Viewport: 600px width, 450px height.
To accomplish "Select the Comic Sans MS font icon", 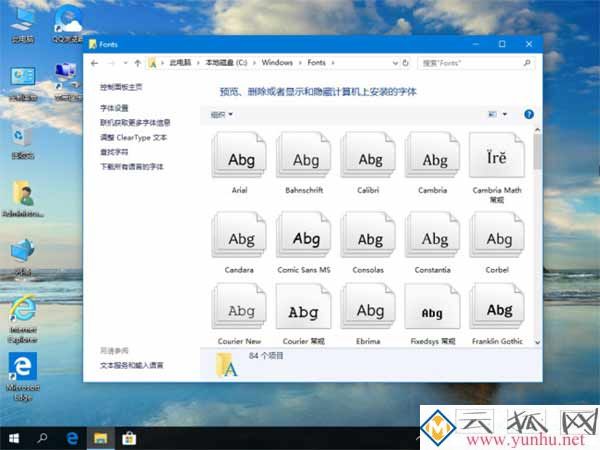I will click(303, 235).
